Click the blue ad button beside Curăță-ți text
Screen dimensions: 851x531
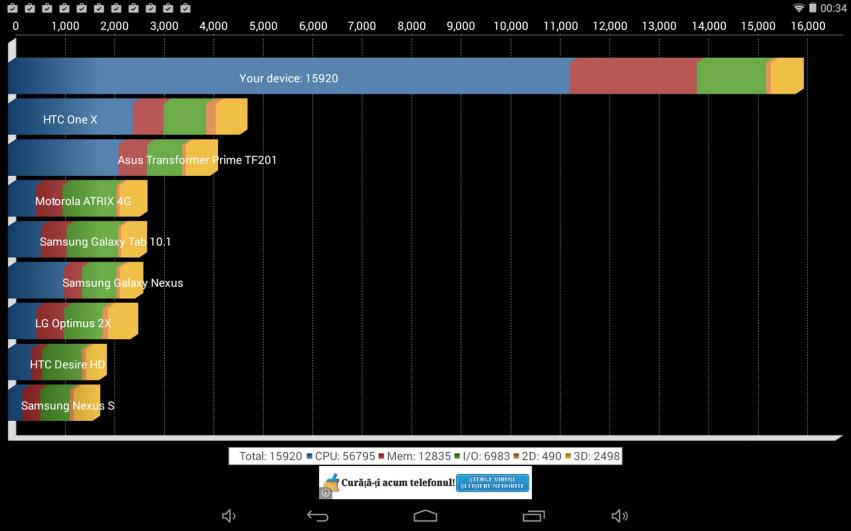point(492,482)
